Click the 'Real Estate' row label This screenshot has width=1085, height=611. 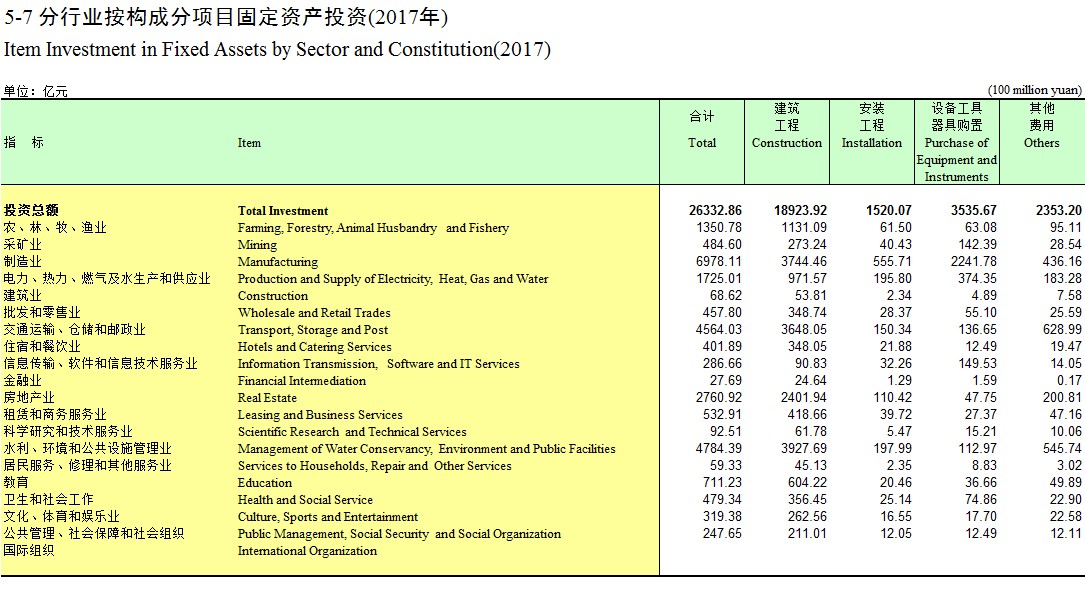click(x=267, y=398)
